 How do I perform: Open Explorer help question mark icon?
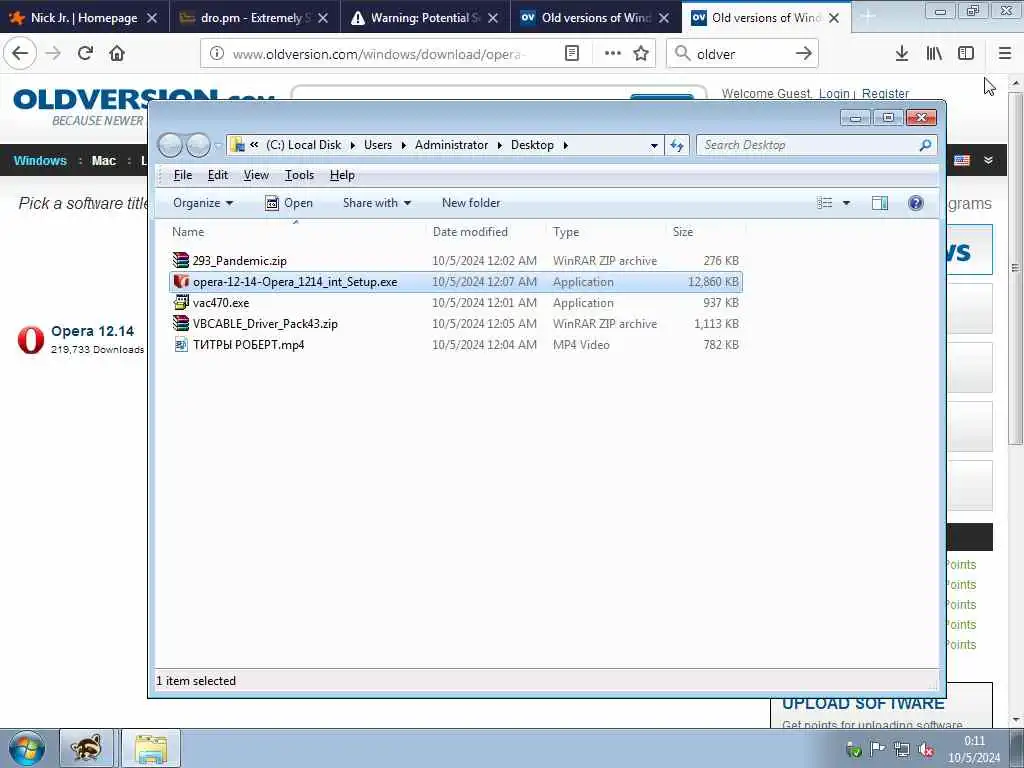coord(916,203)
